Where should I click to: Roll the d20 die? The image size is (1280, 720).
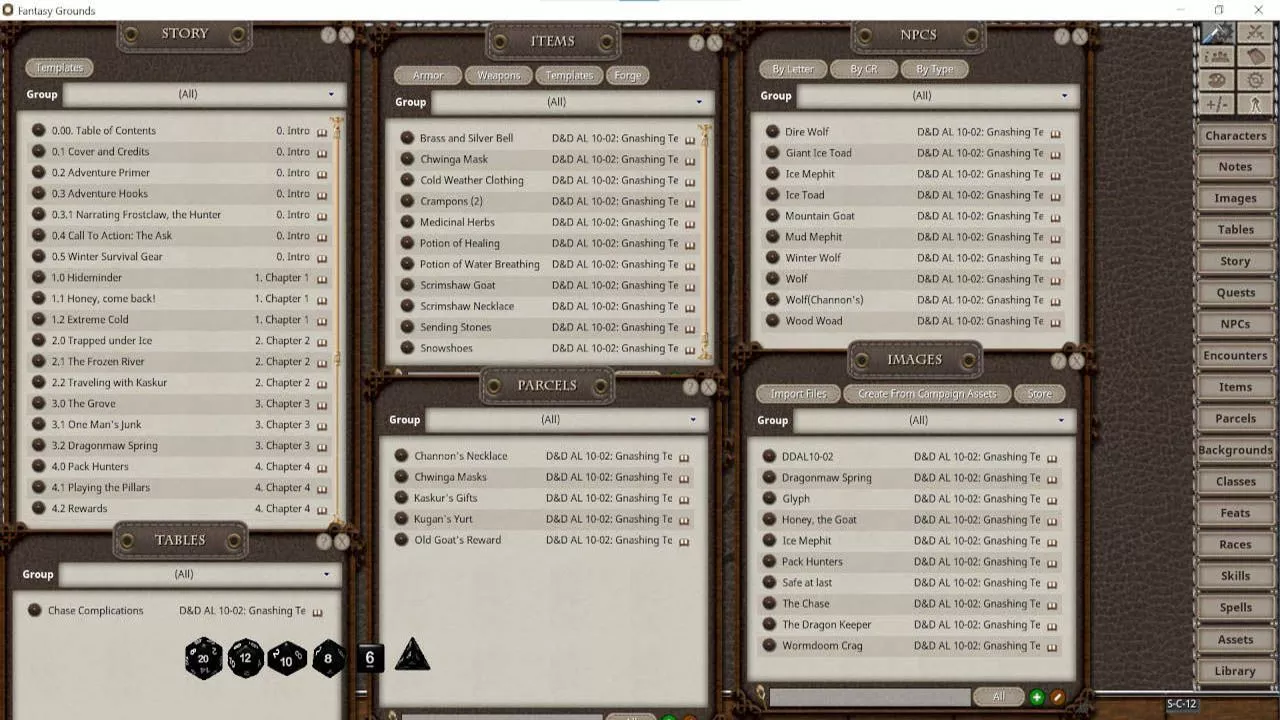coord(203,658)
